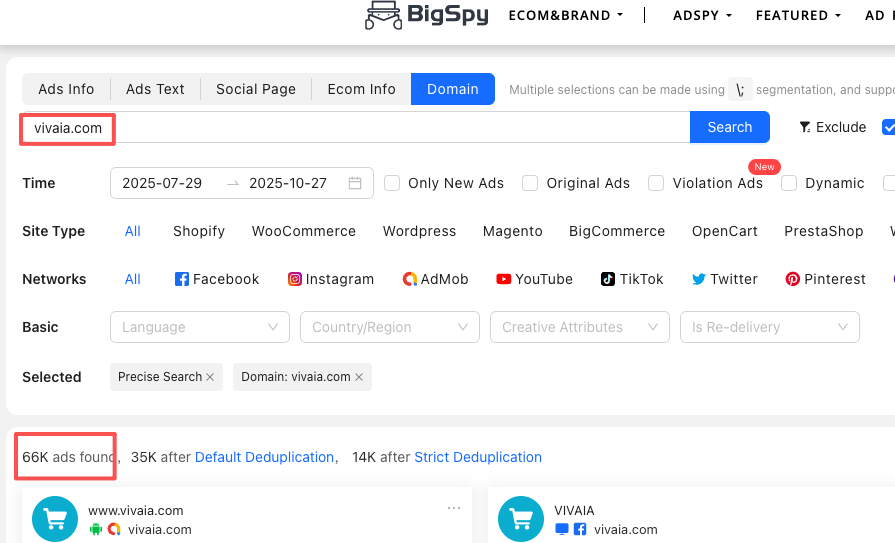The width and height of the screenshot is (895, 543).
Task: Open the Language dropdown
Action: click(x=200, y=327)
